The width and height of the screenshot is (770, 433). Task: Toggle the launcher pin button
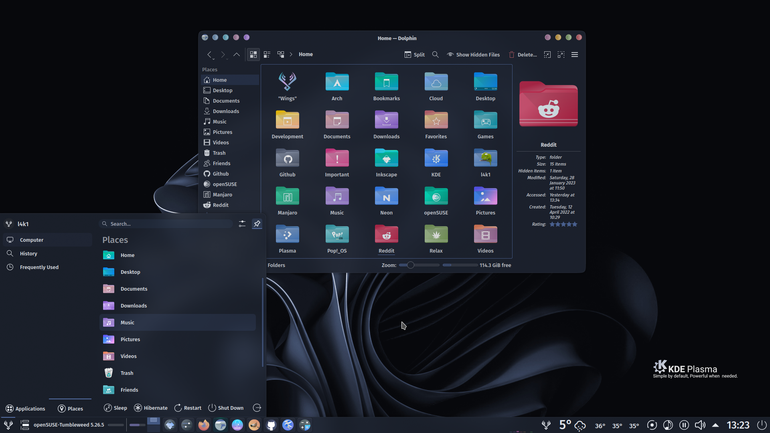coord(257,224)
